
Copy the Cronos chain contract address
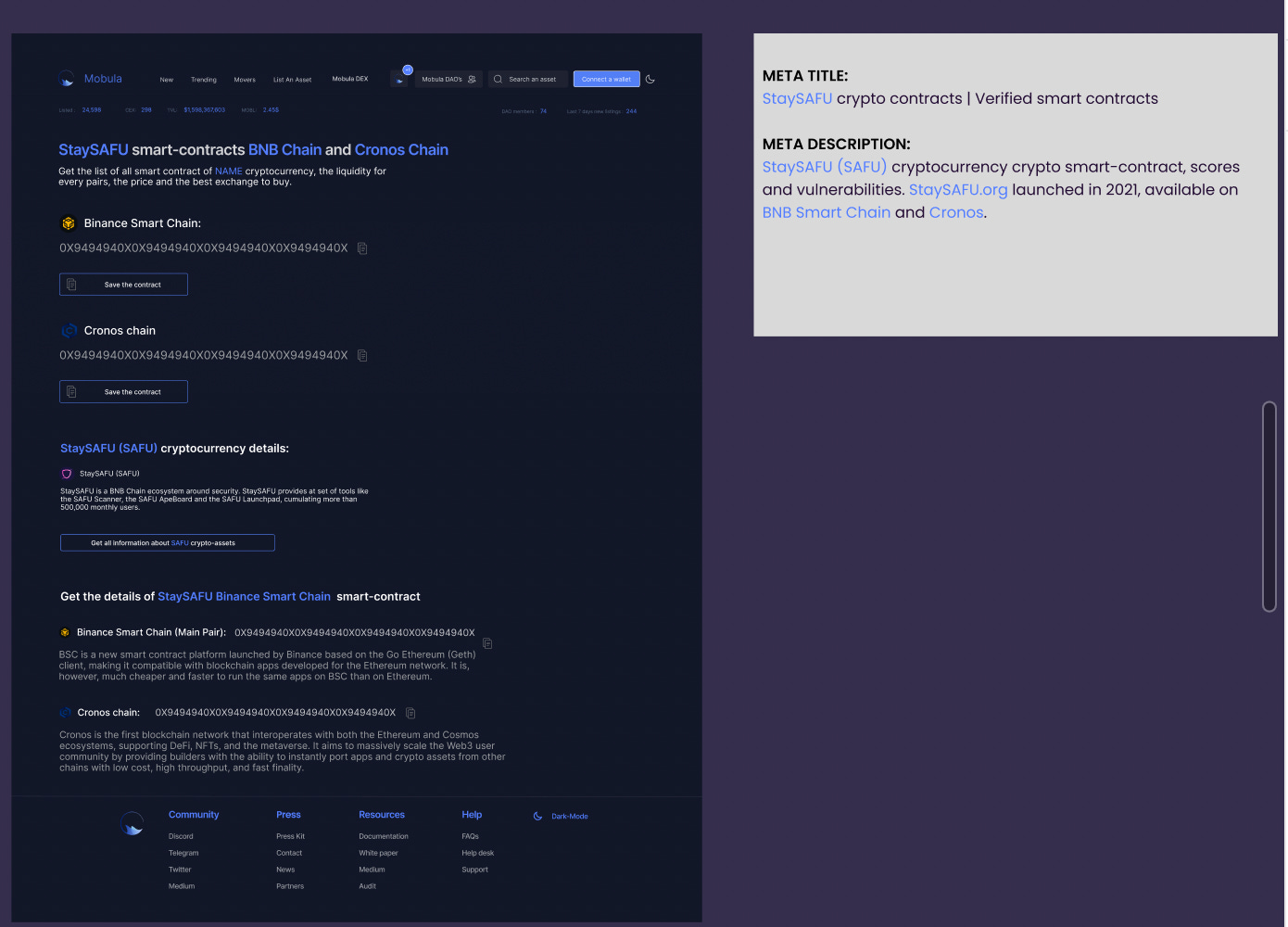pos(362,356)
